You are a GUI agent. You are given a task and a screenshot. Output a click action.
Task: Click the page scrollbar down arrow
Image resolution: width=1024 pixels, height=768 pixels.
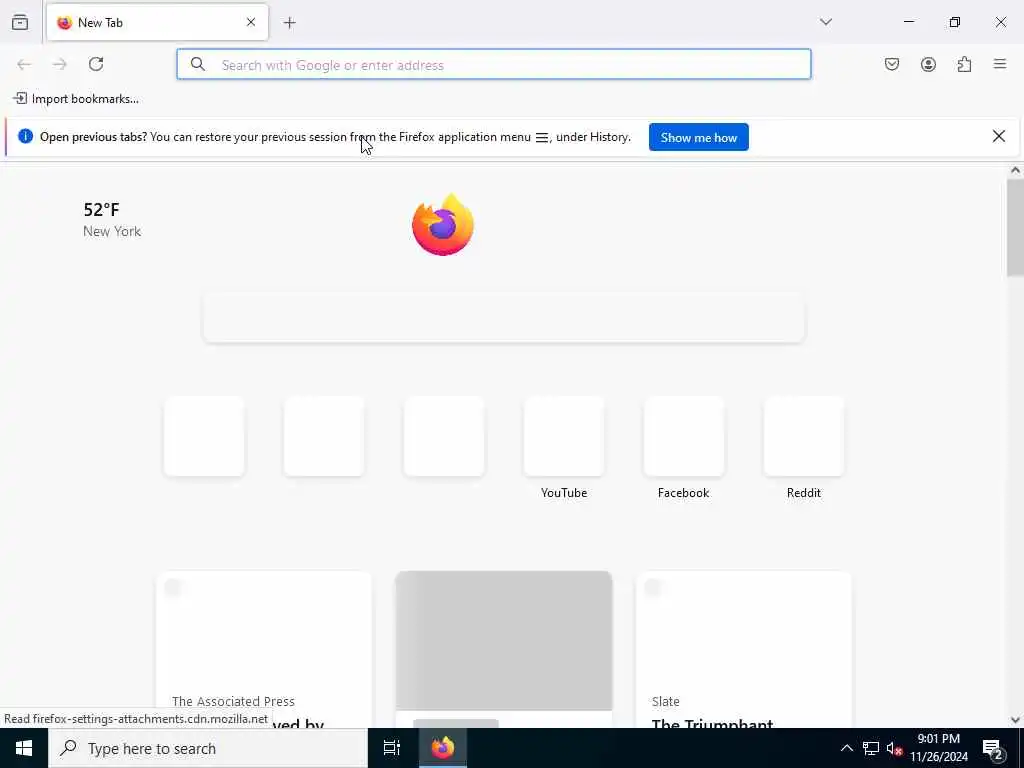click(x=1015, y=720)
